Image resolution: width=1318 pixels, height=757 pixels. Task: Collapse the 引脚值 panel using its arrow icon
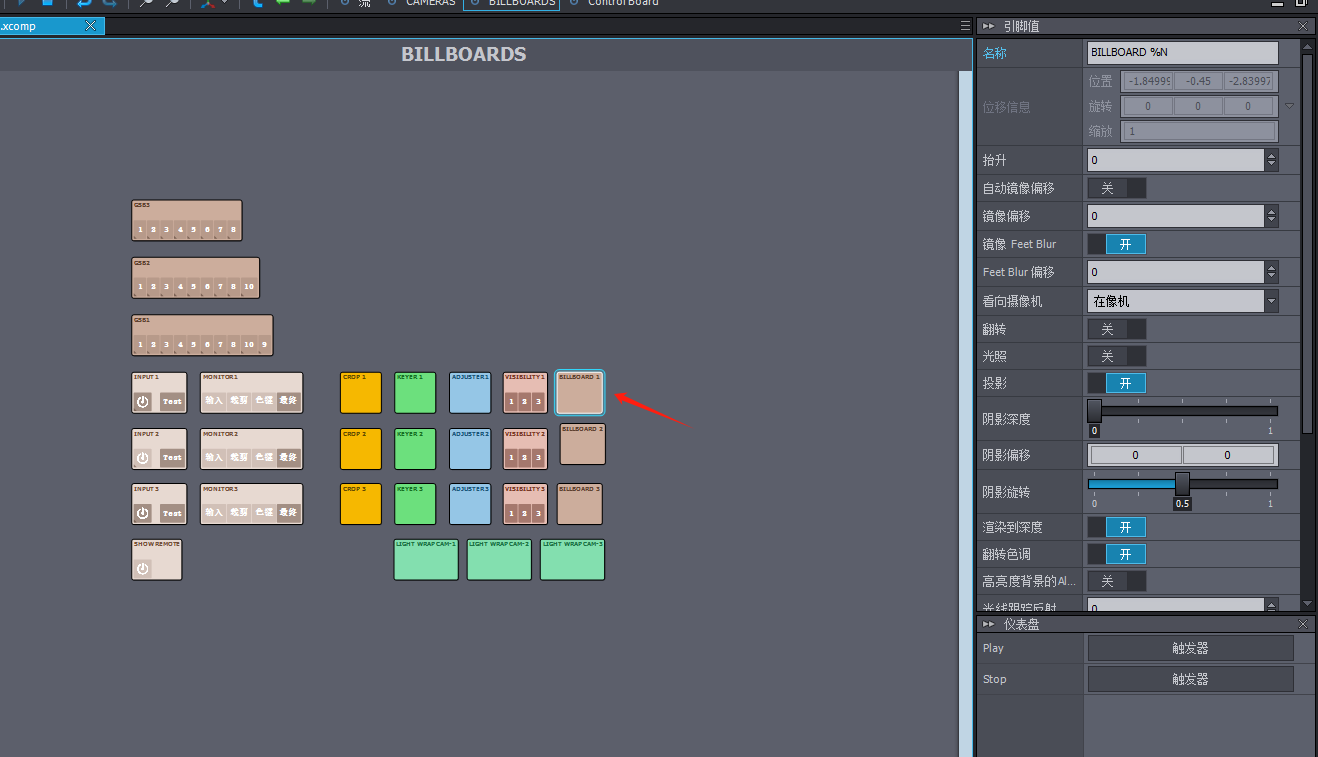[x=989, y=26]
